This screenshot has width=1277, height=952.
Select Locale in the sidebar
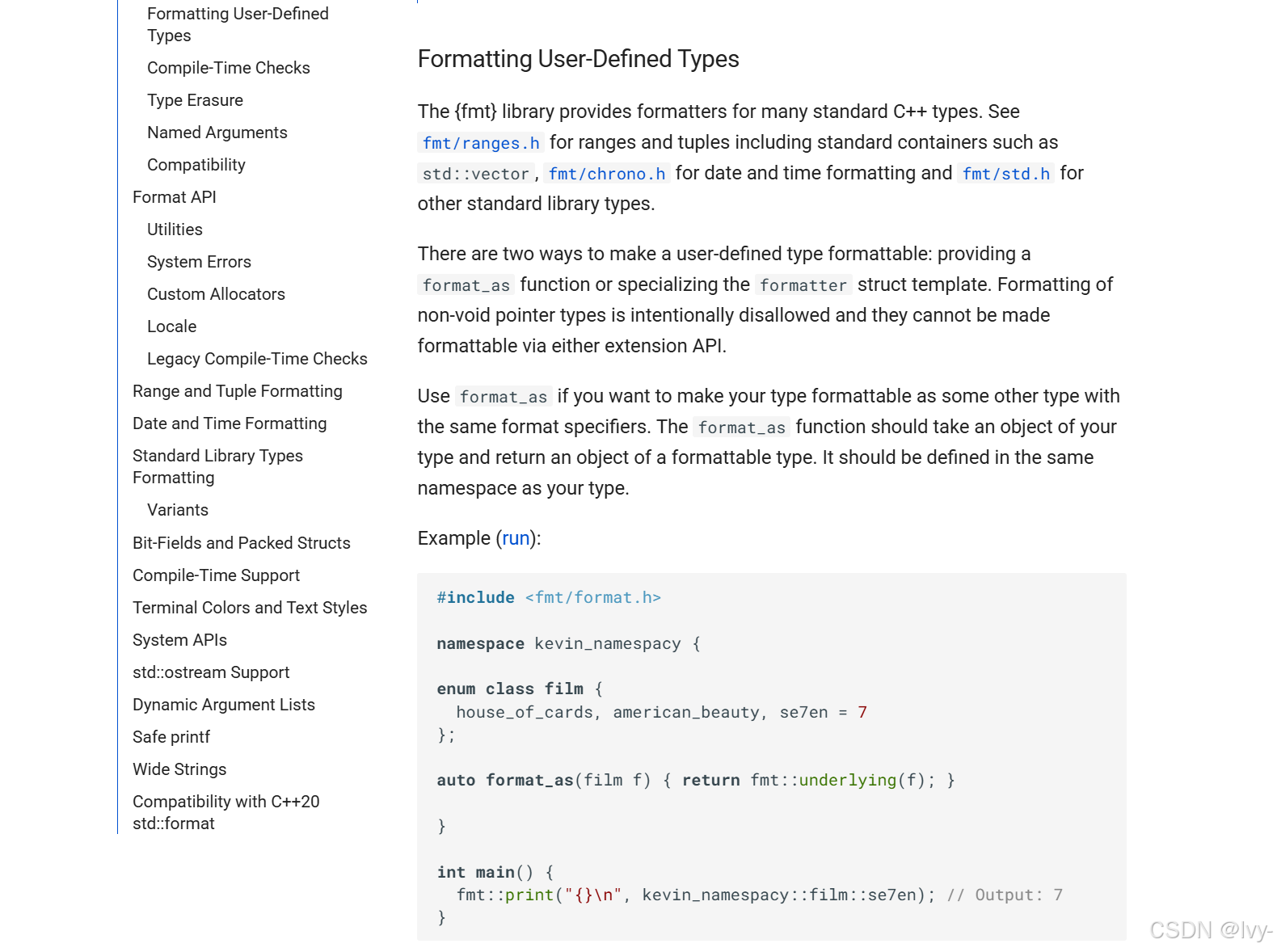[171, 326]
